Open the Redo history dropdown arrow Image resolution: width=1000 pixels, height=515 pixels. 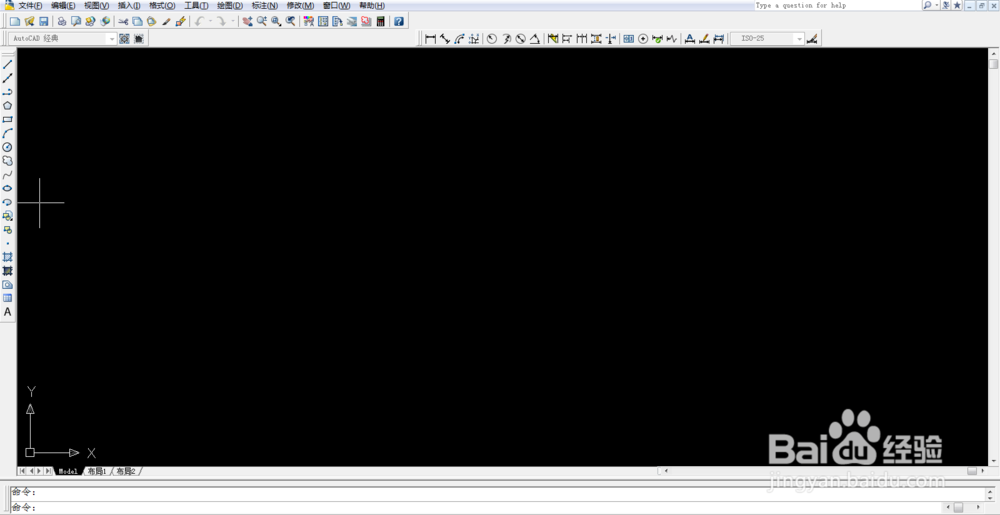pyautogui.click(x=233, y=21)
